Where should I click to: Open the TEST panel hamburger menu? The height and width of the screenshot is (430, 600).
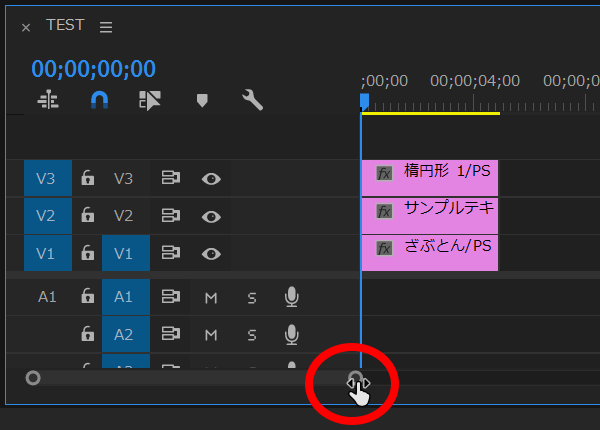tap(106, 27)
